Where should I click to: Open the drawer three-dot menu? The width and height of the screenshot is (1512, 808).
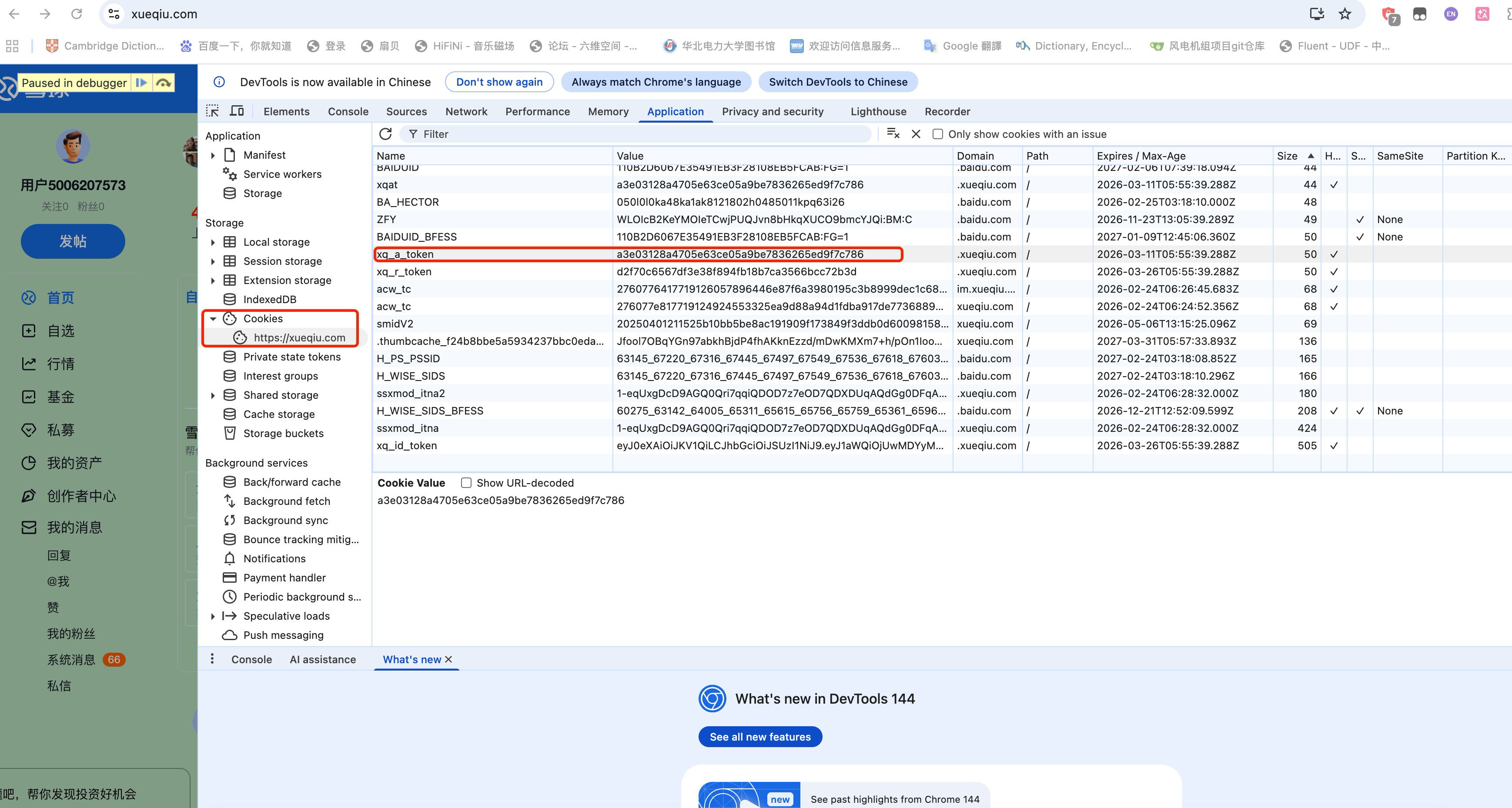tap(212, 659)
